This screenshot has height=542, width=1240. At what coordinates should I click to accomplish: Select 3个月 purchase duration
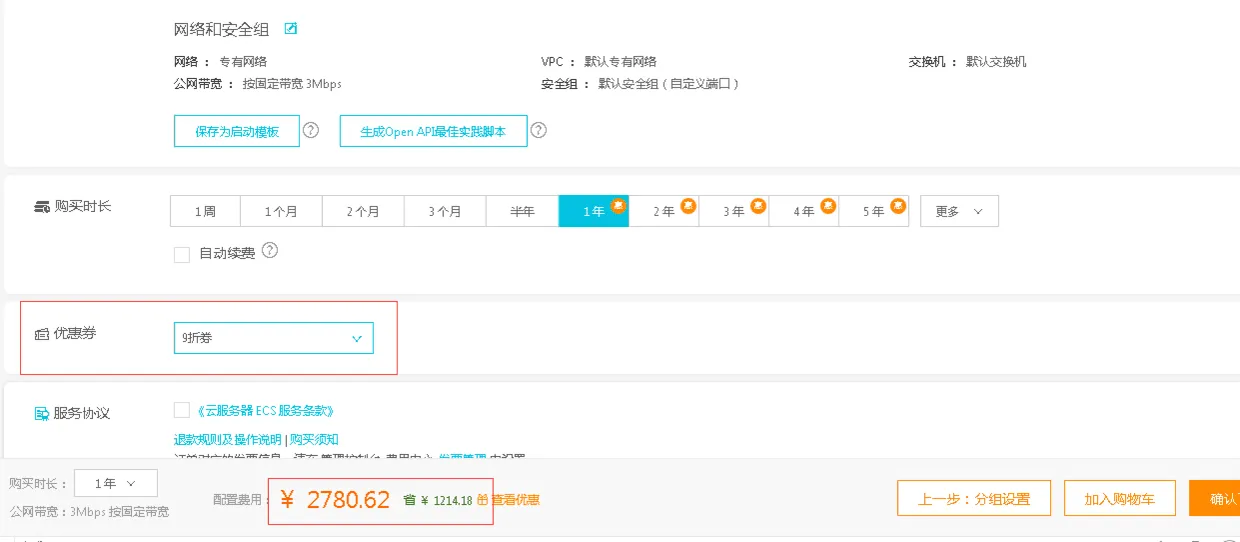click(445, 211)
